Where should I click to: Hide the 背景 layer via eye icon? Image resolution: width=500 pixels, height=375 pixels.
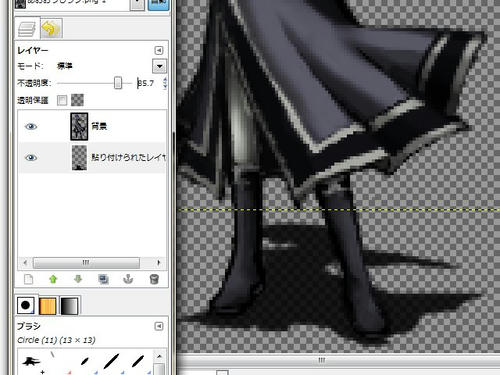pyautogui.click(x=31, y=126)
